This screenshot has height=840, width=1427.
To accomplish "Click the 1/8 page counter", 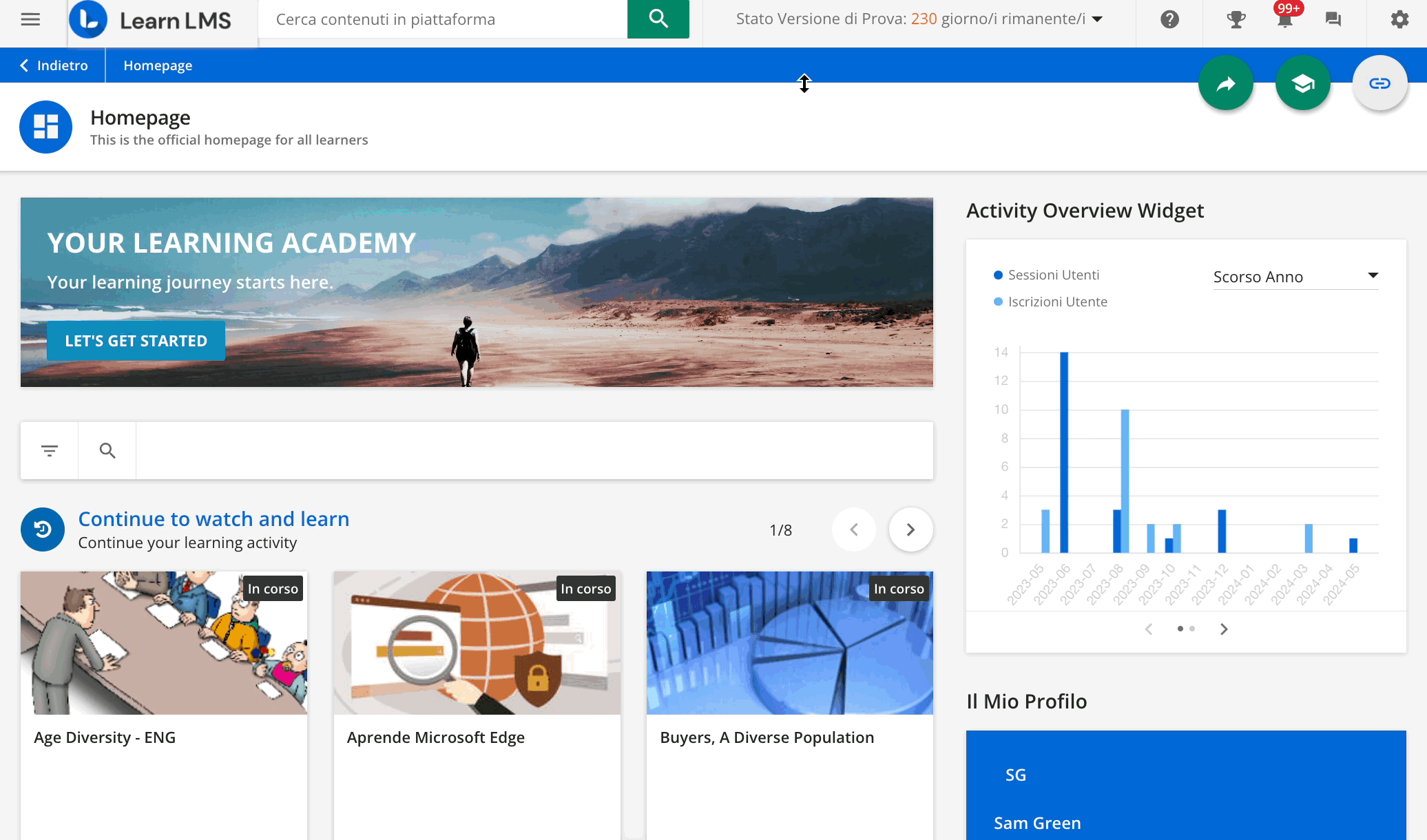I will click(x=780, y=530).
